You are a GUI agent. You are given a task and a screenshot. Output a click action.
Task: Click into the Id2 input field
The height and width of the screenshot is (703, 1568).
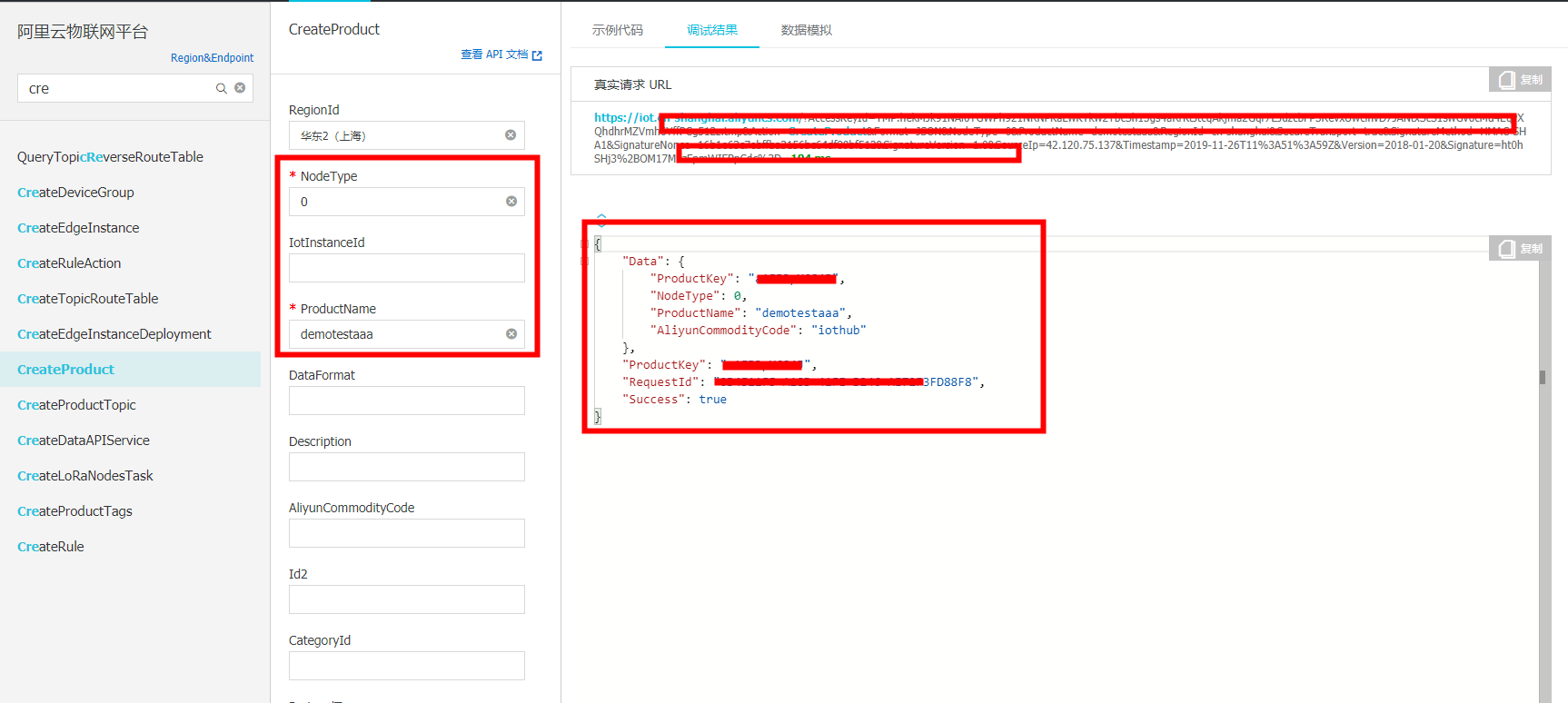(x=407, y=599)
